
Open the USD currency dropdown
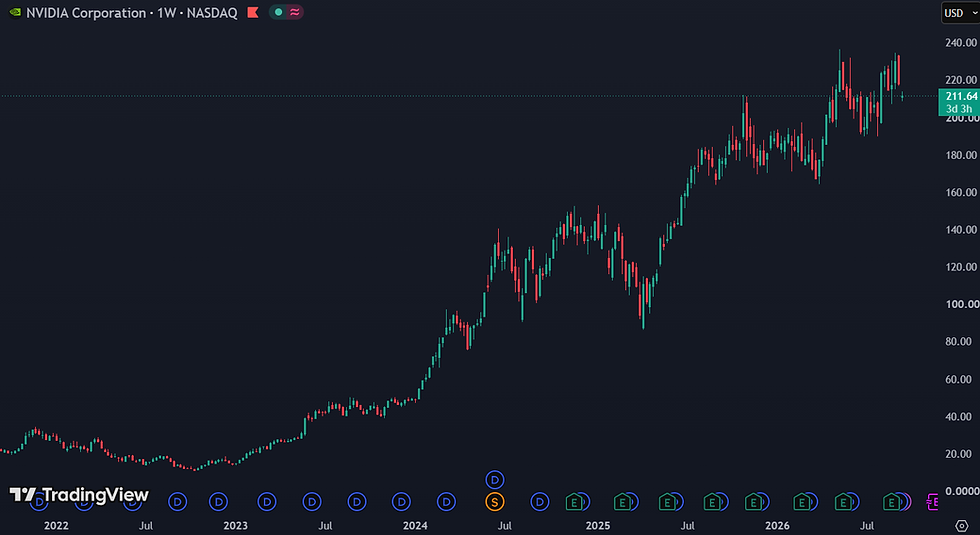pyautogui.click(x=959, y=12)
